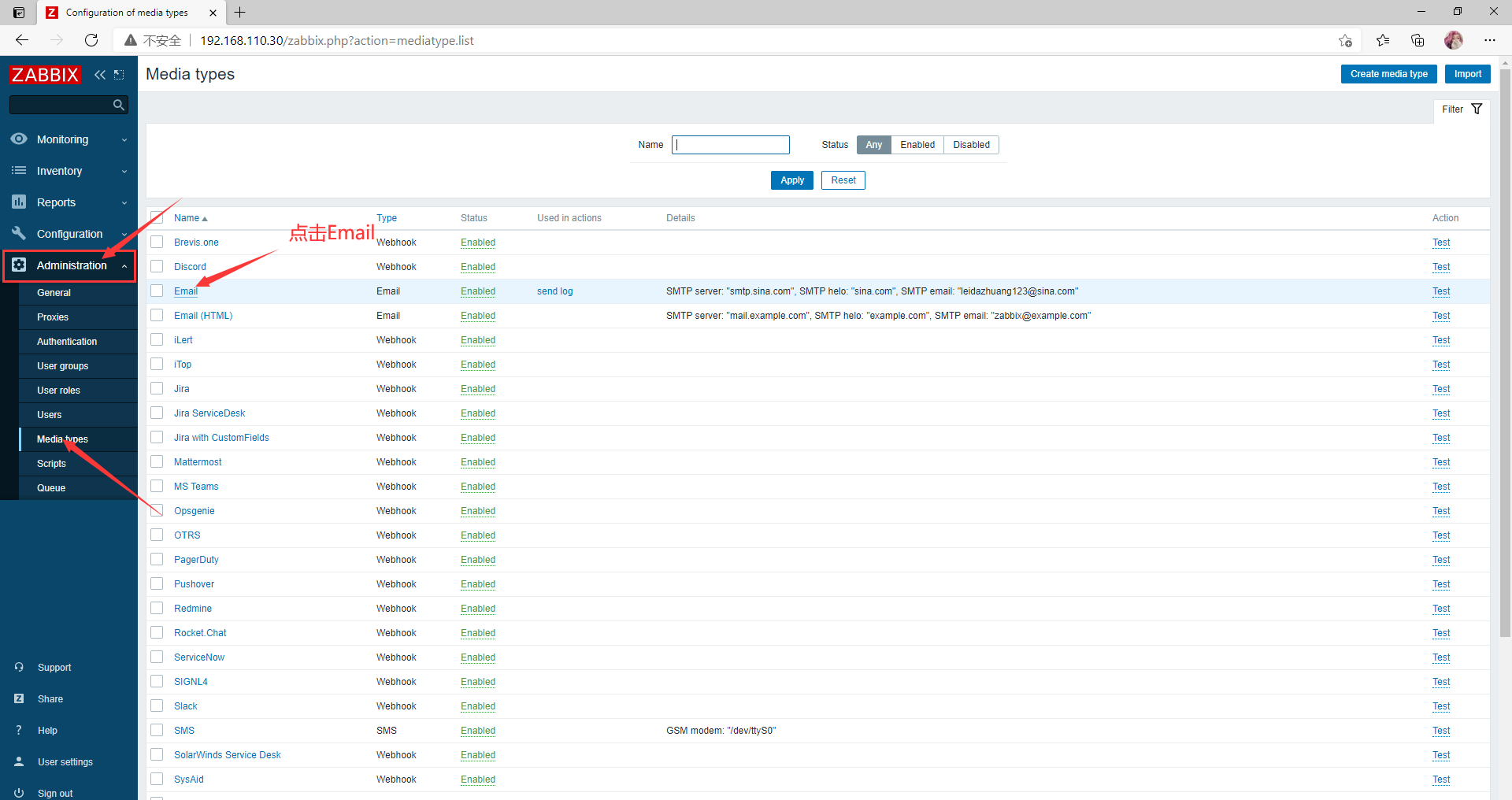The height and width of the screenshot is (800, 1512).
Task: Click the Filter funnel icon
Action: [x=1477, y=109]
